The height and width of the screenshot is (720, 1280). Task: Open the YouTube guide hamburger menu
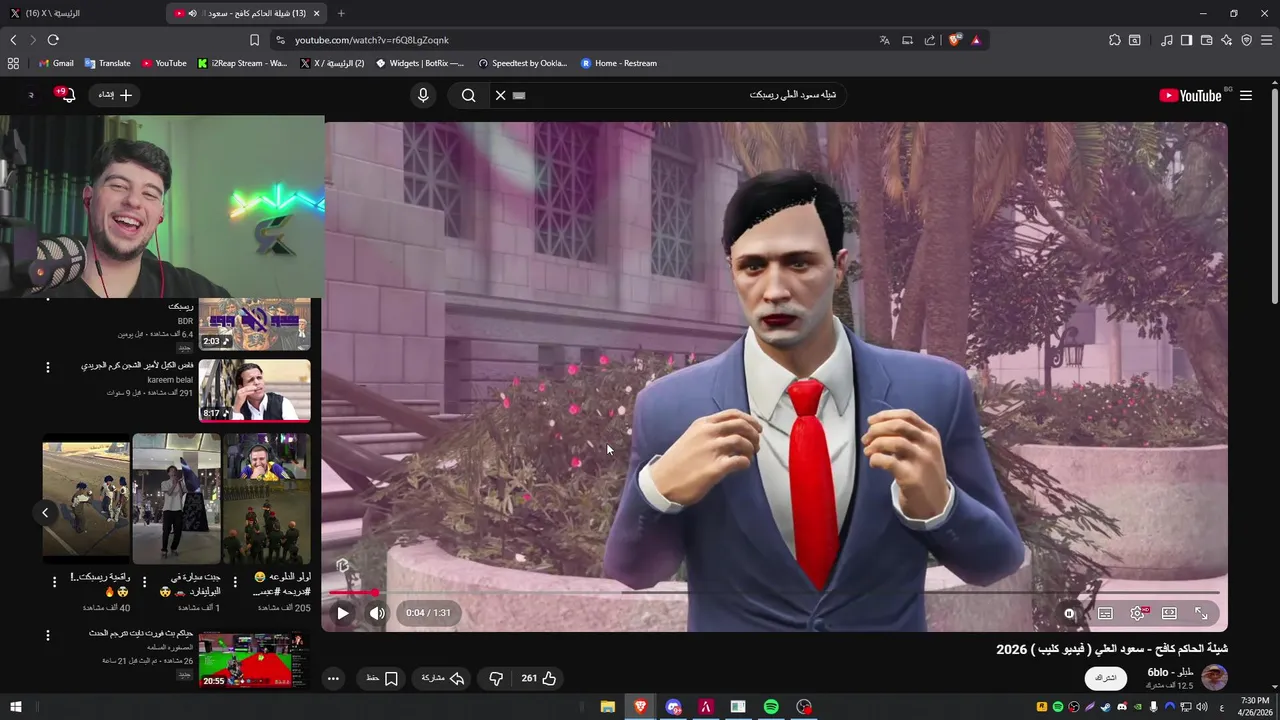click(x=1246, y=95)
